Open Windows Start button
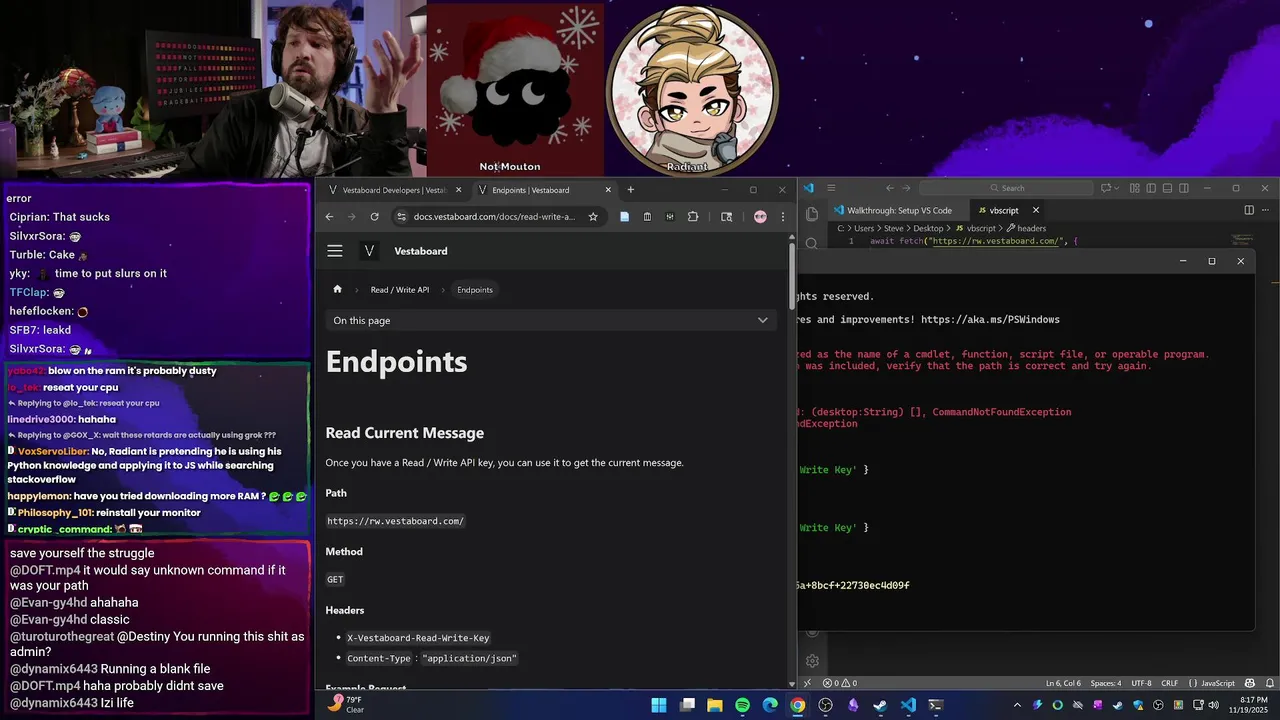This screenshot has height=720, width=1280. click(659, 705)
